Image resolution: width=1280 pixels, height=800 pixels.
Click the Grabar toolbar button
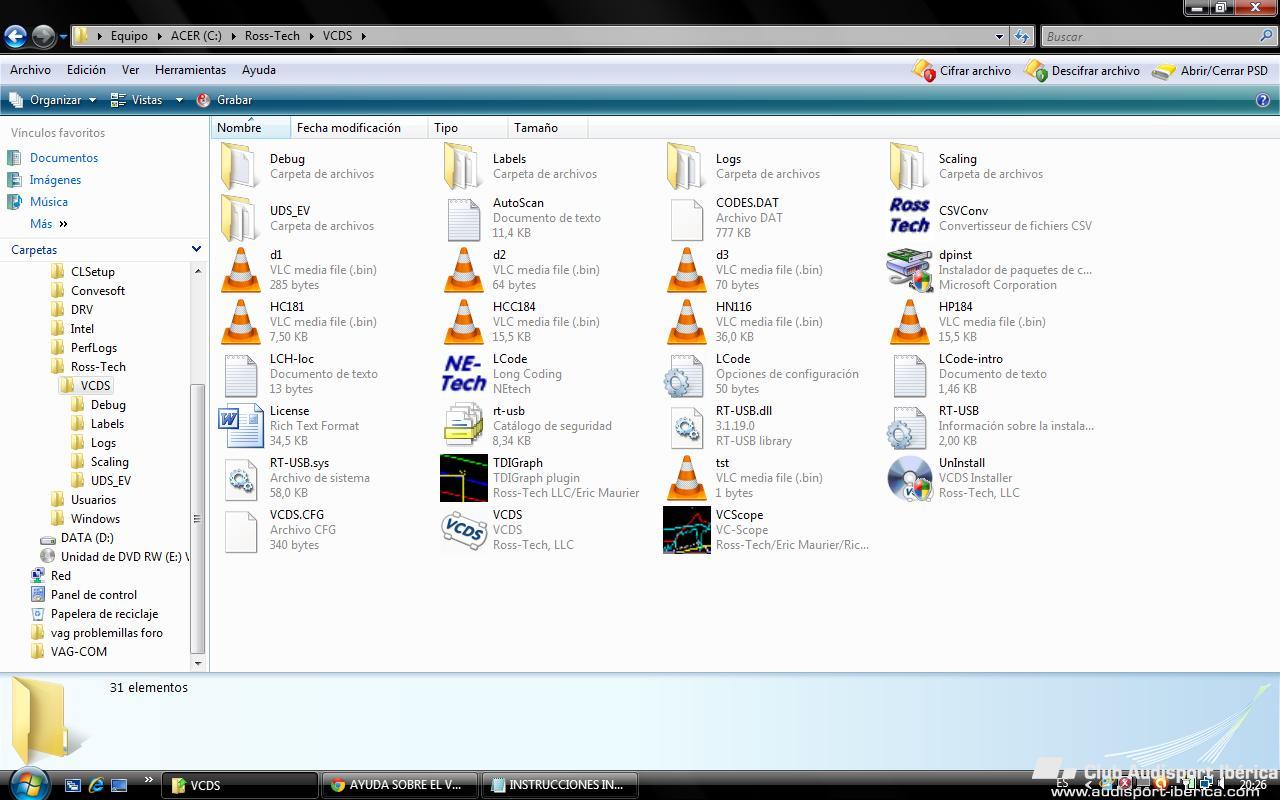click(x=224, y=100)
